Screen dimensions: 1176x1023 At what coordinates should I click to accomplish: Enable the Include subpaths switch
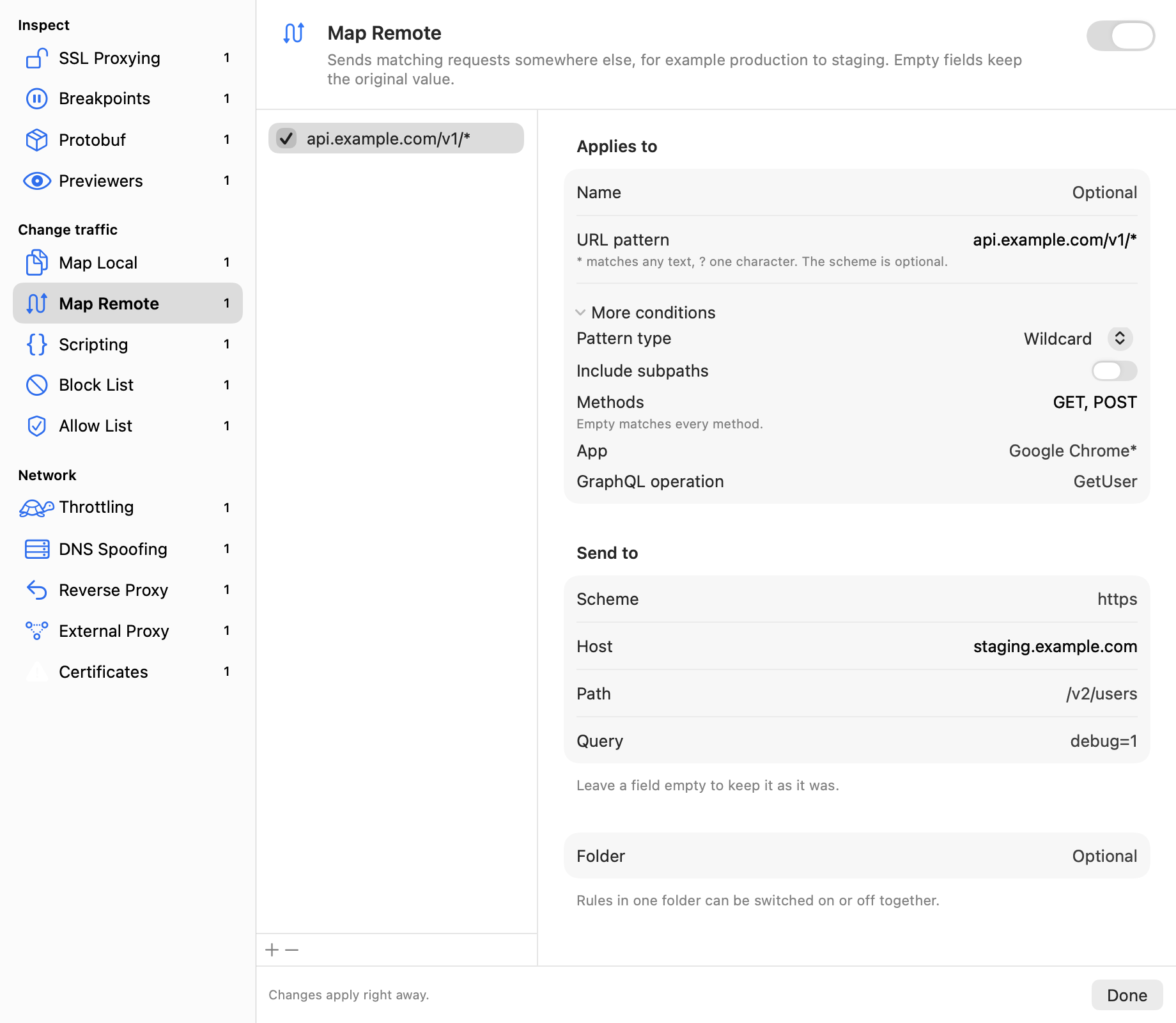pos(1114,371)
